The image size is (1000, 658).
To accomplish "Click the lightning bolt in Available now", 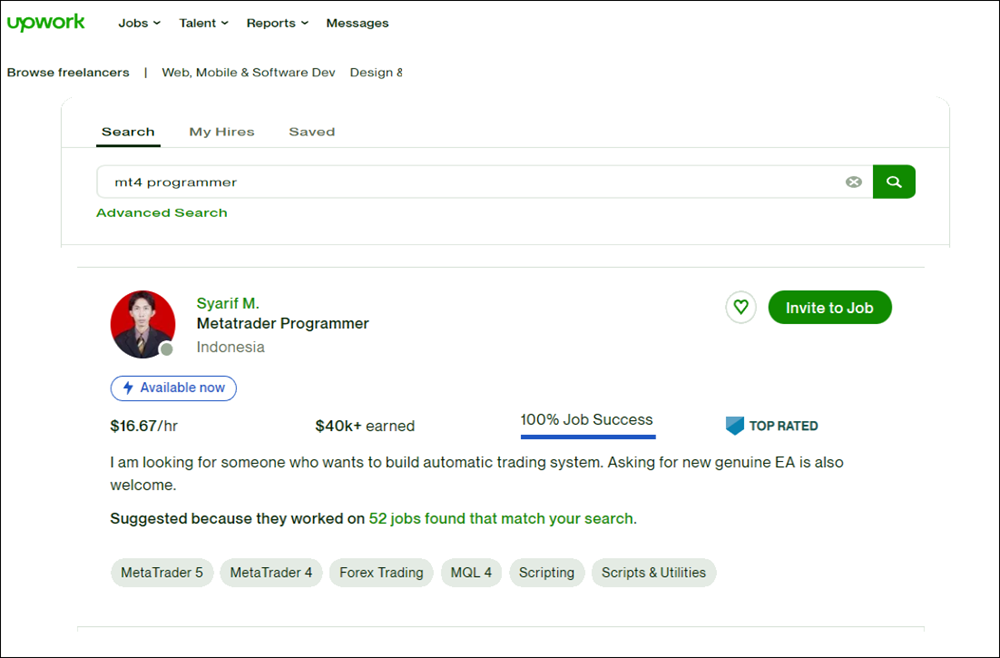I will coord(128,388).
